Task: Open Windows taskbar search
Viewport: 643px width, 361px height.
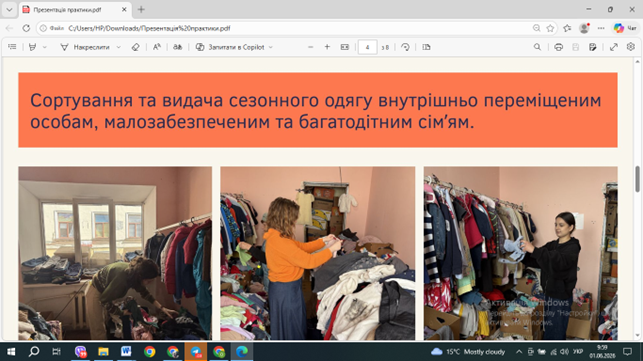Action: click(34, 352)
